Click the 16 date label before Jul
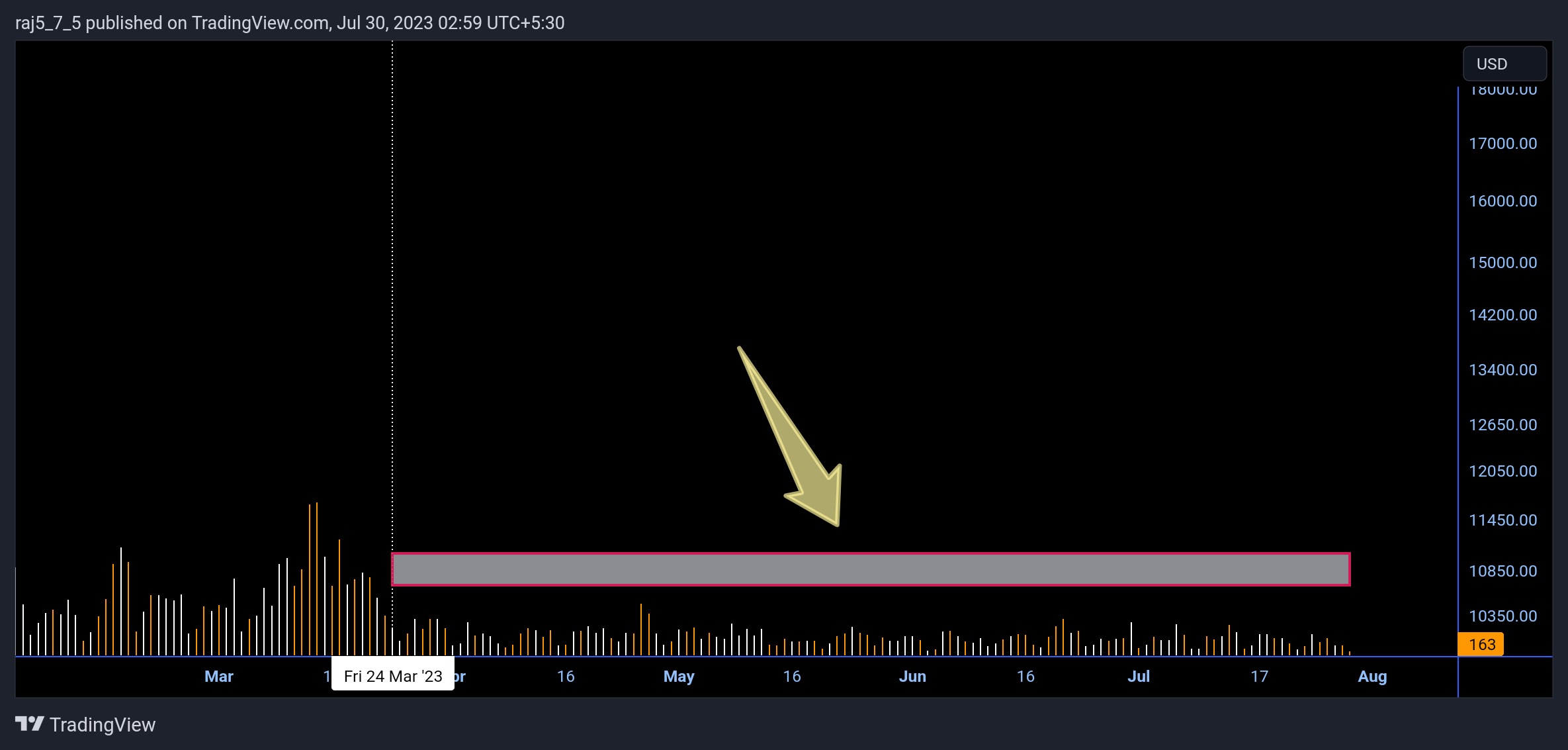The image size is (1568, 750). pyautogui.click(x=1025, y=677)
